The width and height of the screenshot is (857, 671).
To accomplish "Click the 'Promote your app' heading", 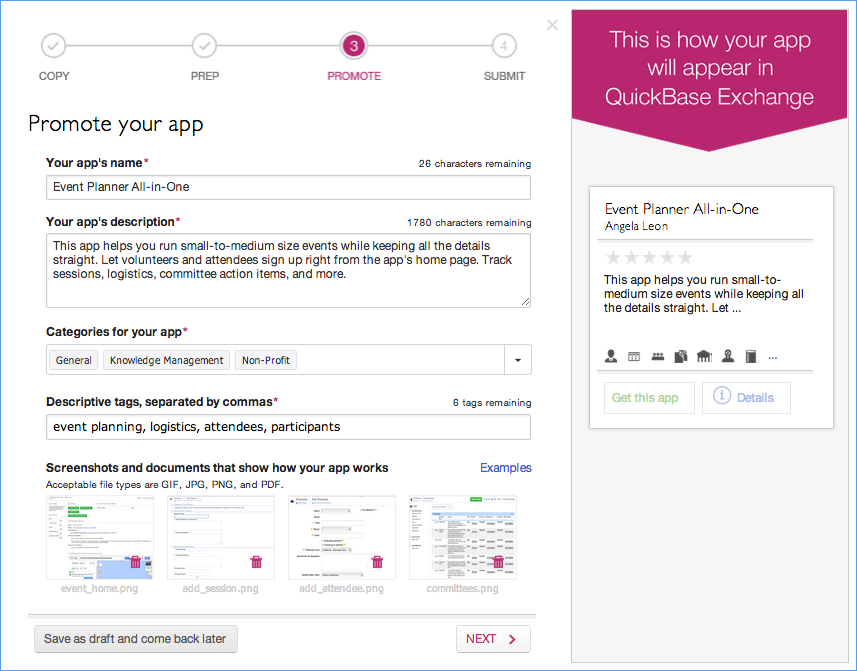I will tap(116, 125).
